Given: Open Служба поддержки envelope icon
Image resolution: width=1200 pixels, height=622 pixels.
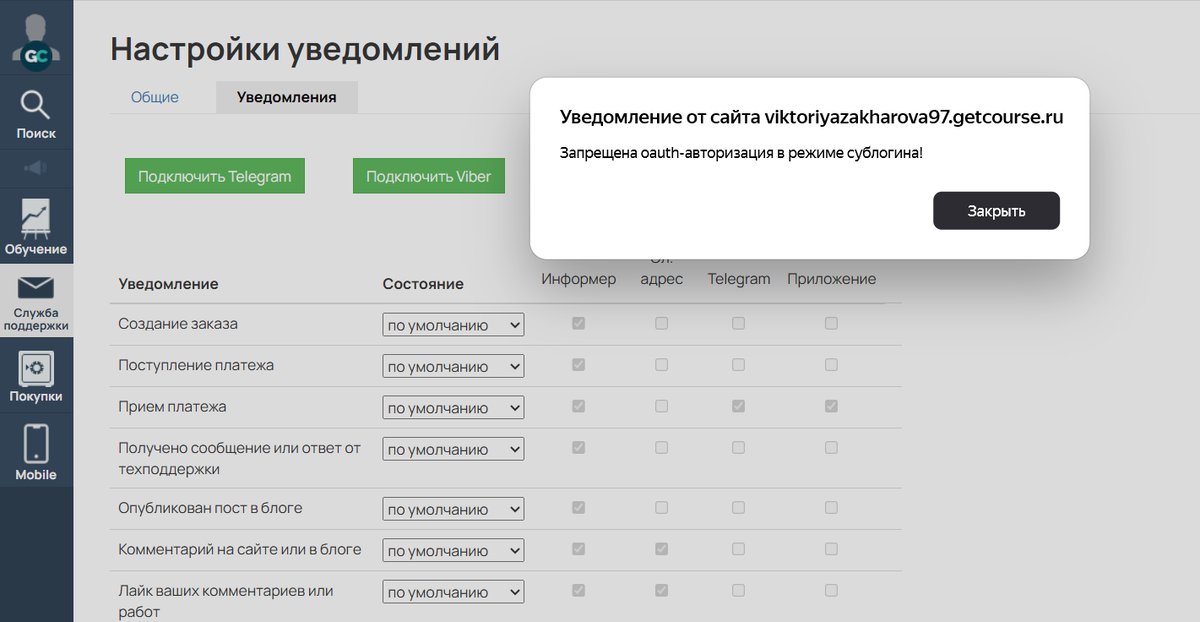Looking at the screenshot, I should click(36, 289).
